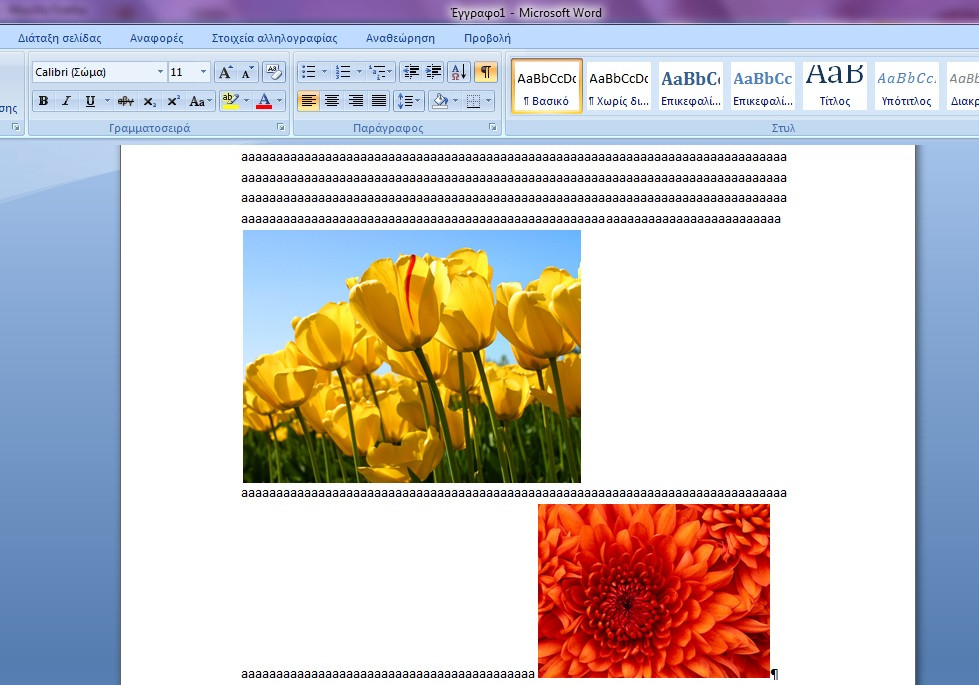The height and width of the screenshot is (685, 979).
Task: Apply the Τίτλος style
Action: click(x=835, y=87)
